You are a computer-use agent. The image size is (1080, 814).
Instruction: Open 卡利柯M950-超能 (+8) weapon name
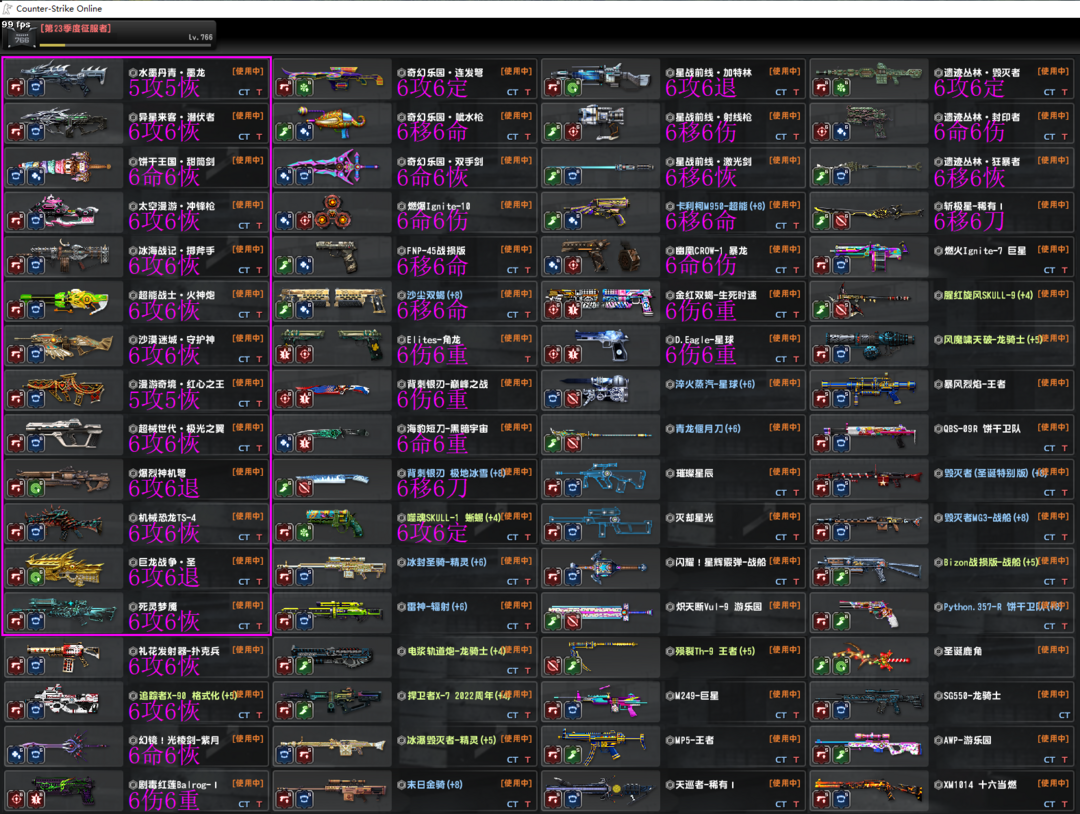pyautogui.click(x=715, y=206)
